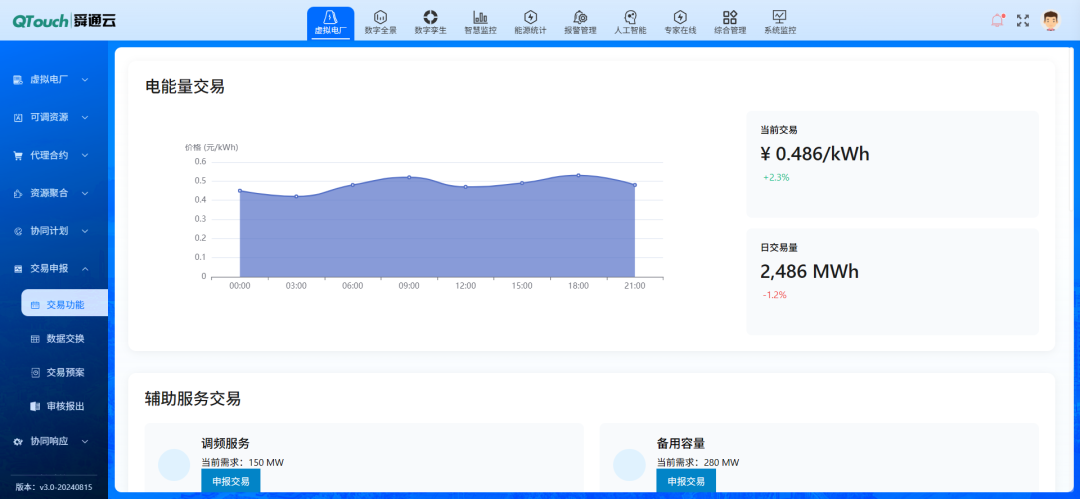Click the -1.2% change value
This screenshot has height=499, width=1080.
point(775,295)
